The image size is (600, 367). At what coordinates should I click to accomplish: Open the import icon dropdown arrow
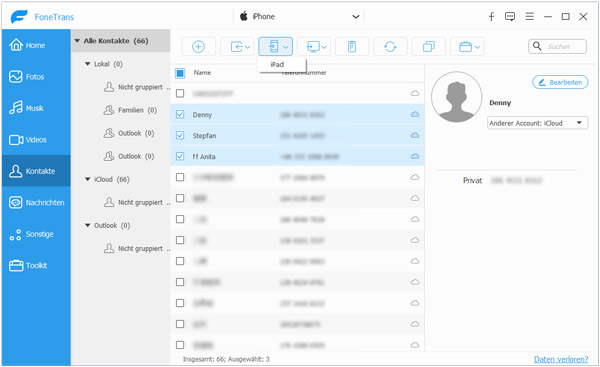[248, 47]
